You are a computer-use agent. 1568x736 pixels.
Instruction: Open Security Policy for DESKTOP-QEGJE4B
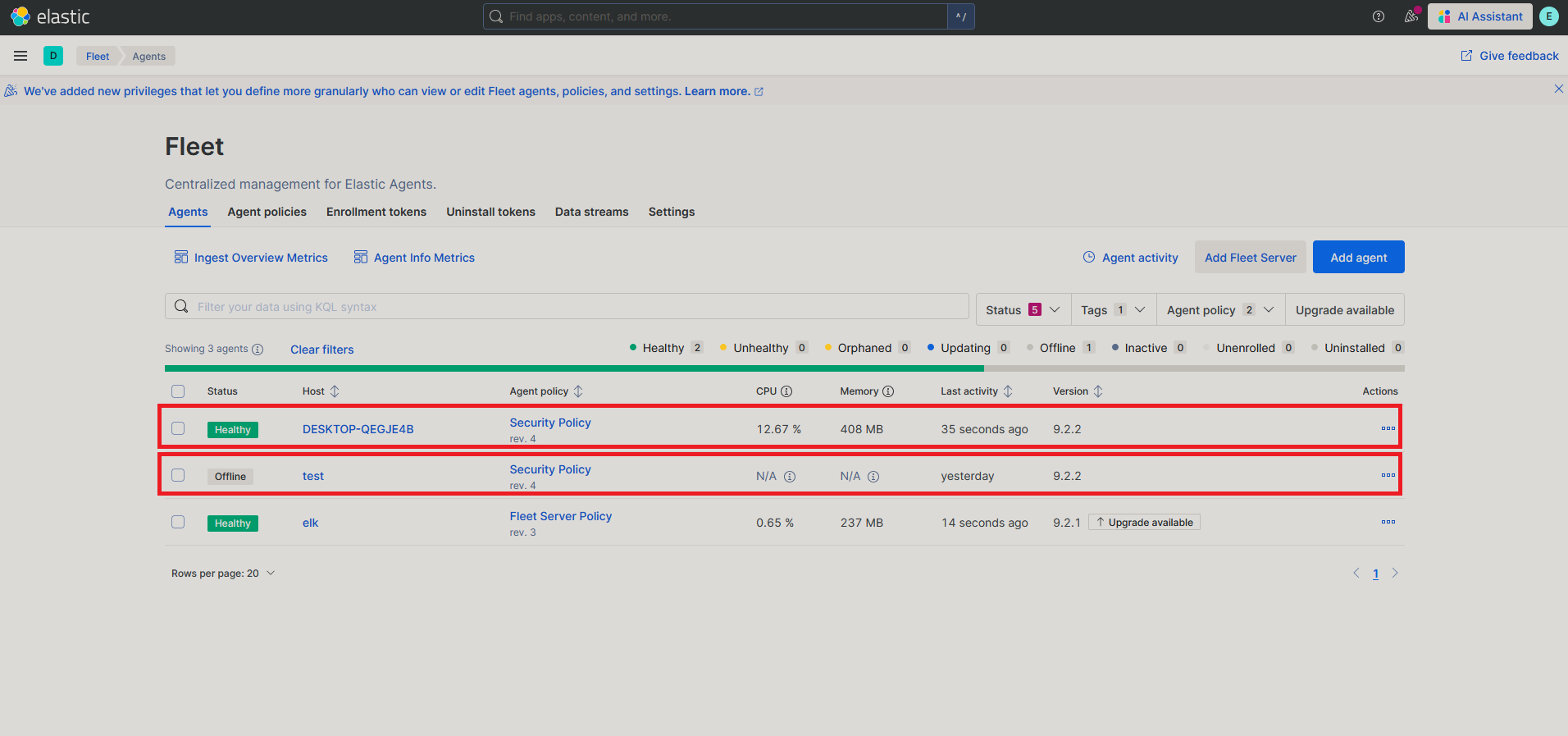point(550,423)
